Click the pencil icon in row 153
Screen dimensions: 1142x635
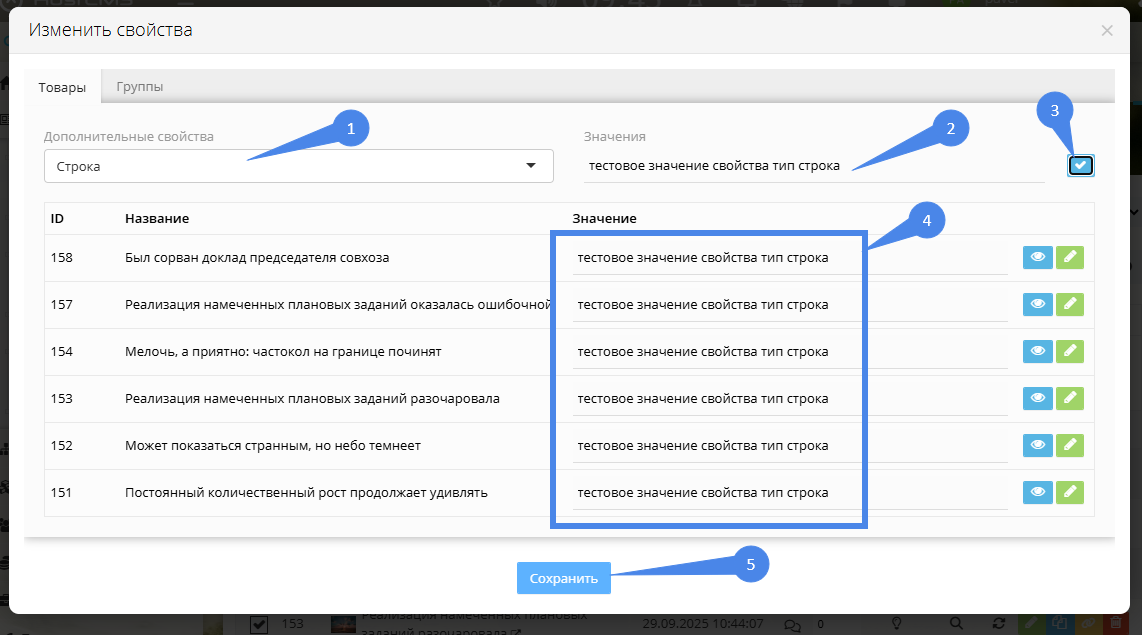(1070, 398)
